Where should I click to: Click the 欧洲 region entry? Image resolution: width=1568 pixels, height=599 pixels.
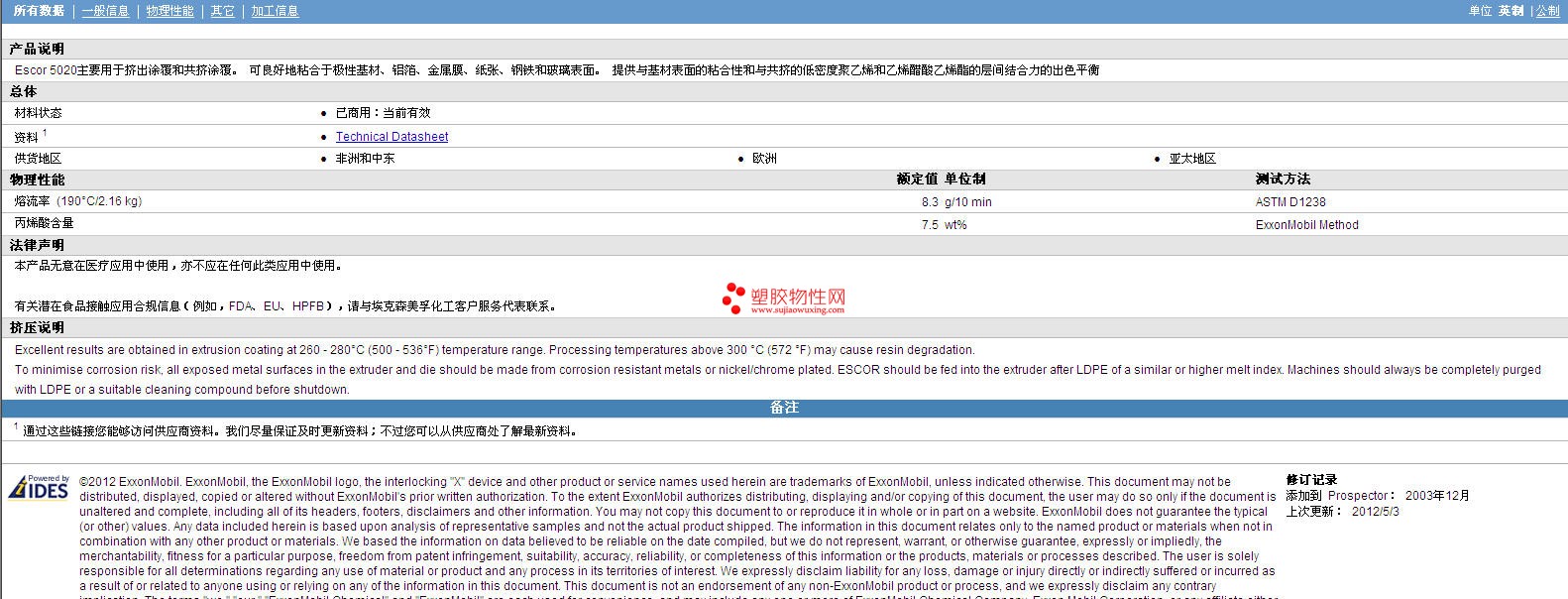tap(764, 159)
